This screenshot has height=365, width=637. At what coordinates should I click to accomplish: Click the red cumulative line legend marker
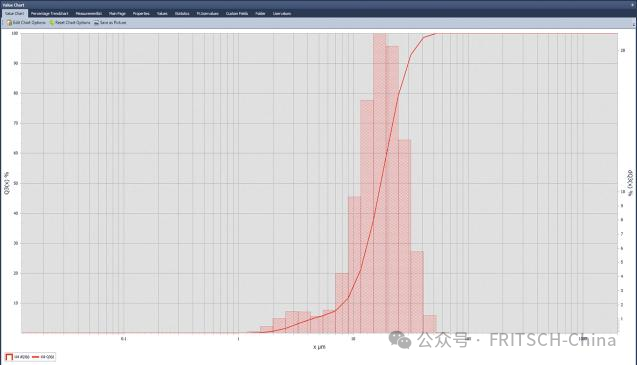pos(35,357)
